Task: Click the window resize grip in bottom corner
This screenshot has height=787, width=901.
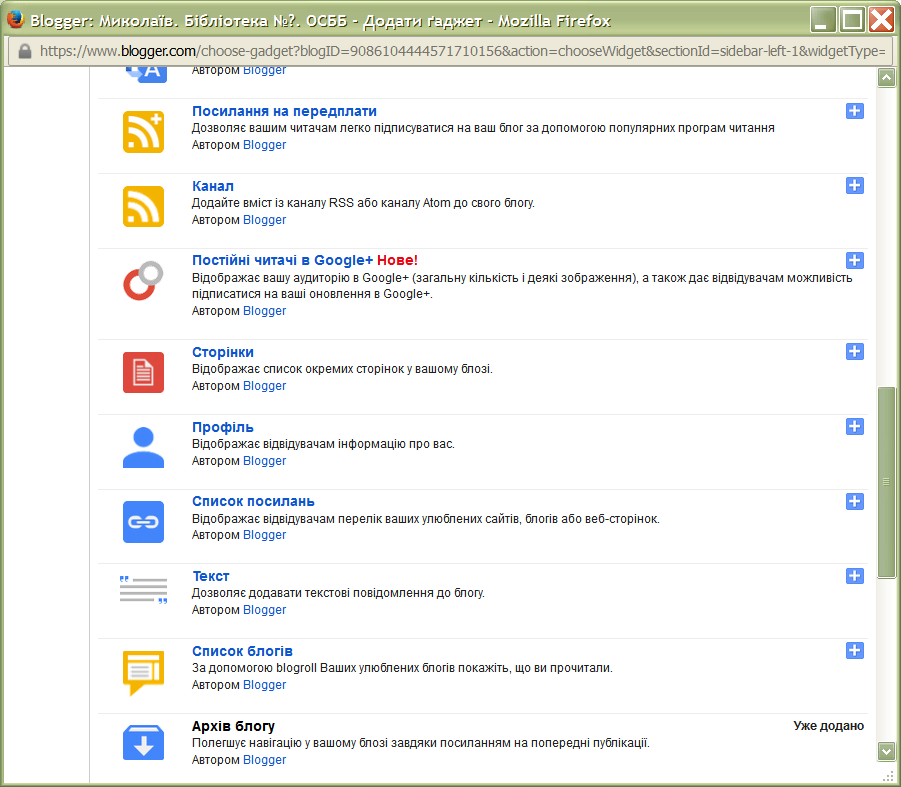Action: click(888, 776)
